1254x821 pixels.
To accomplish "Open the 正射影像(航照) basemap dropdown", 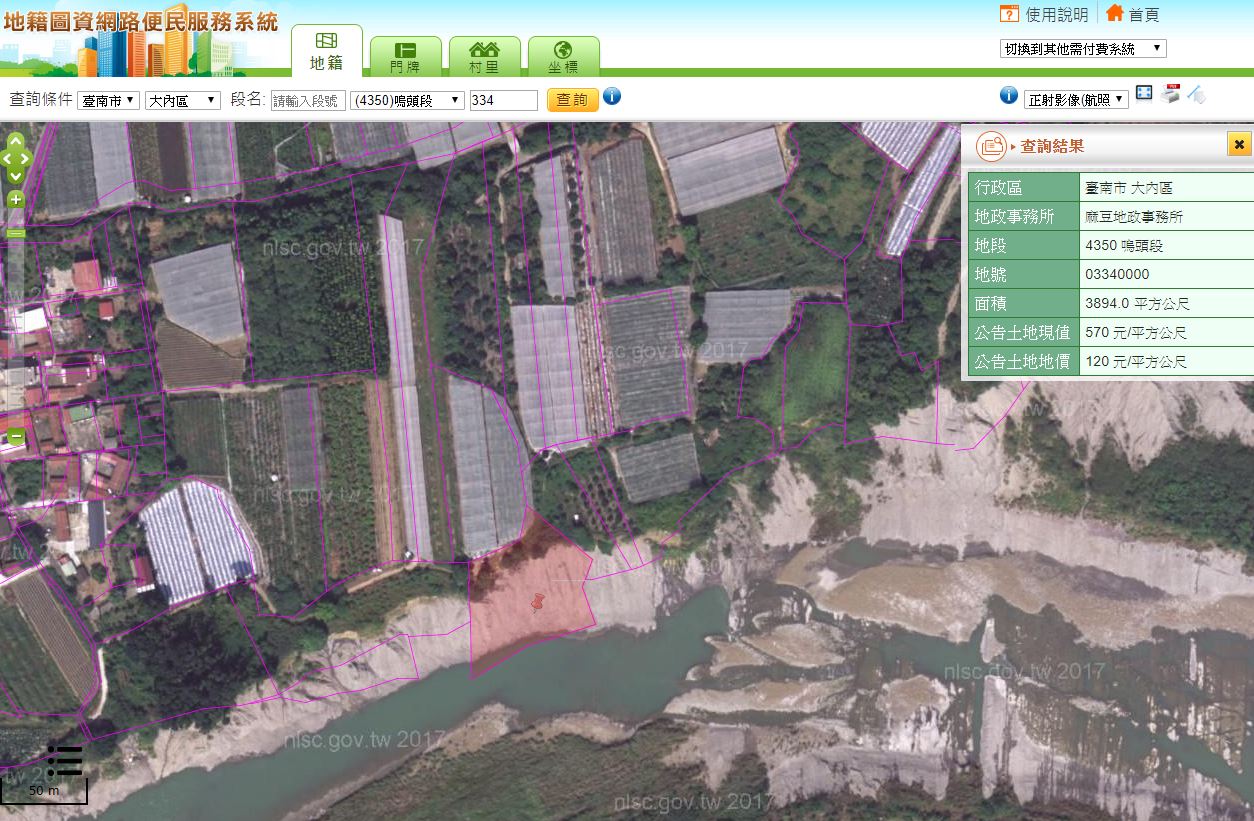I will pyautogui.click(x=1076, y=98).
